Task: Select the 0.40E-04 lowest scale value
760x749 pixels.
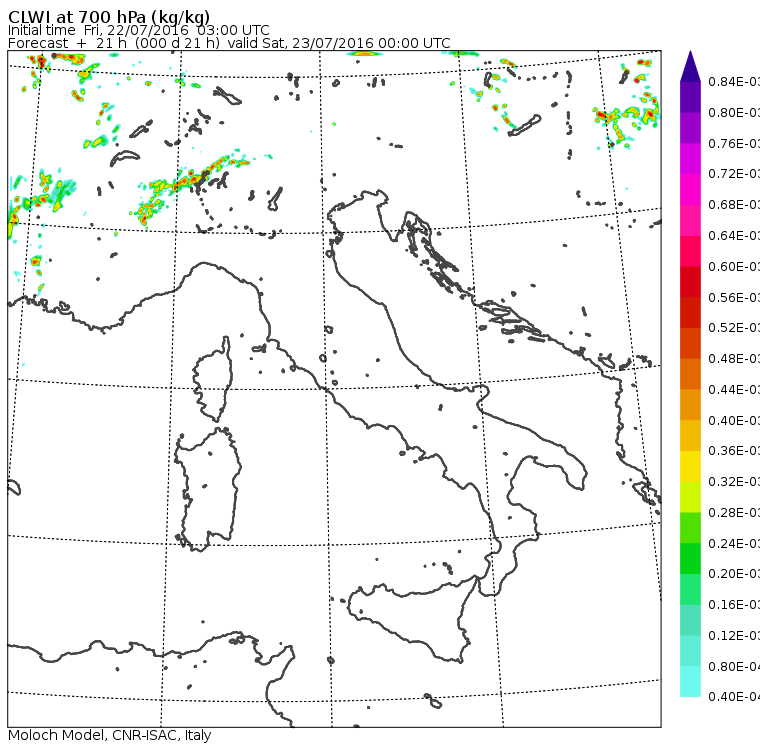Action: tap(734, 697)
